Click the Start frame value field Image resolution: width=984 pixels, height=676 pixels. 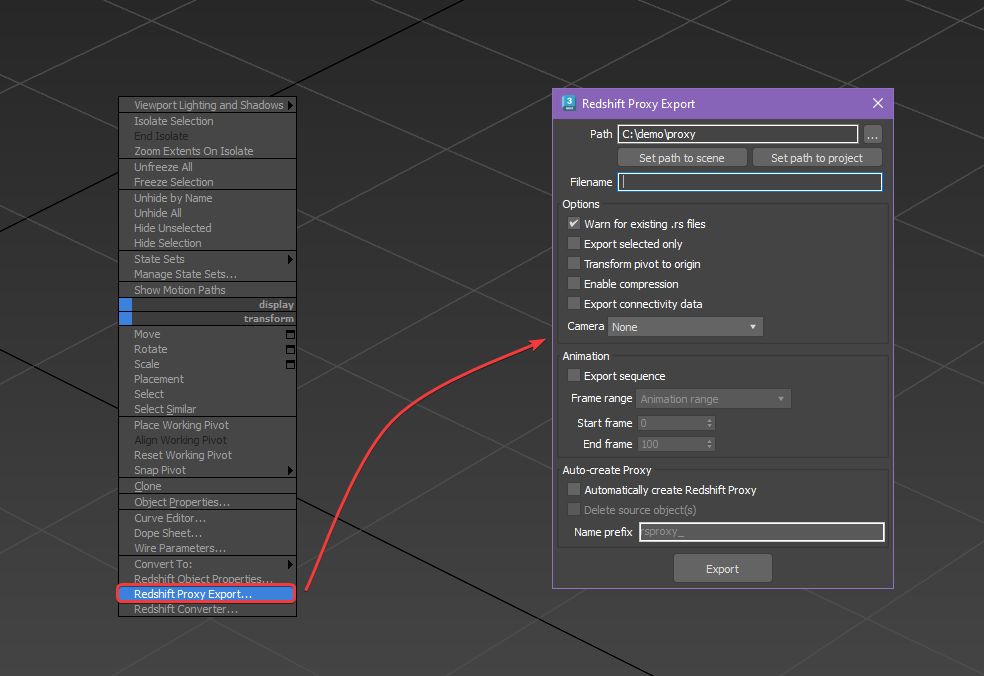pos(671,424)
